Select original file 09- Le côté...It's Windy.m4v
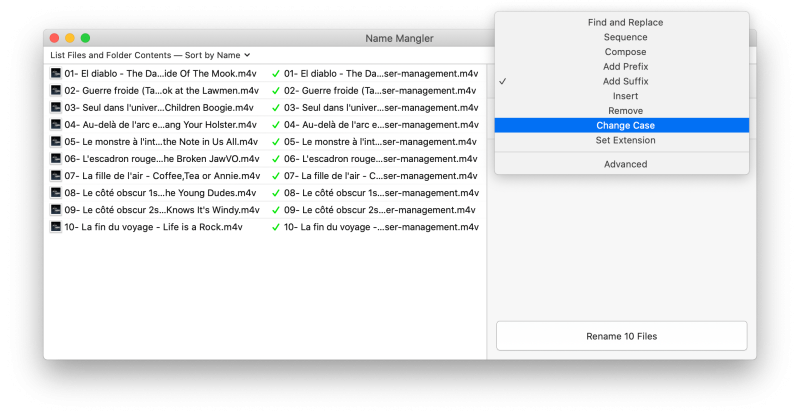This screenshot has width=800, height=417. [x=162, y=210]
